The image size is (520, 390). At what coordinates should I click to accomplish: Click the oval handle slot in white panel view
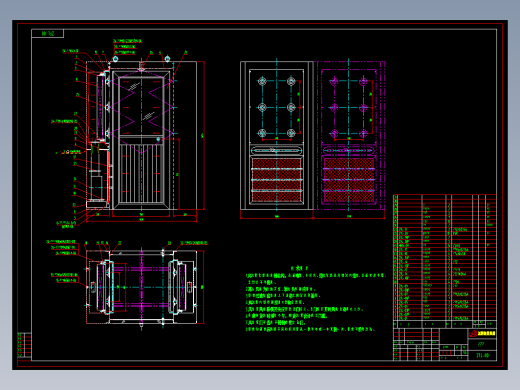tap(277, 151)
